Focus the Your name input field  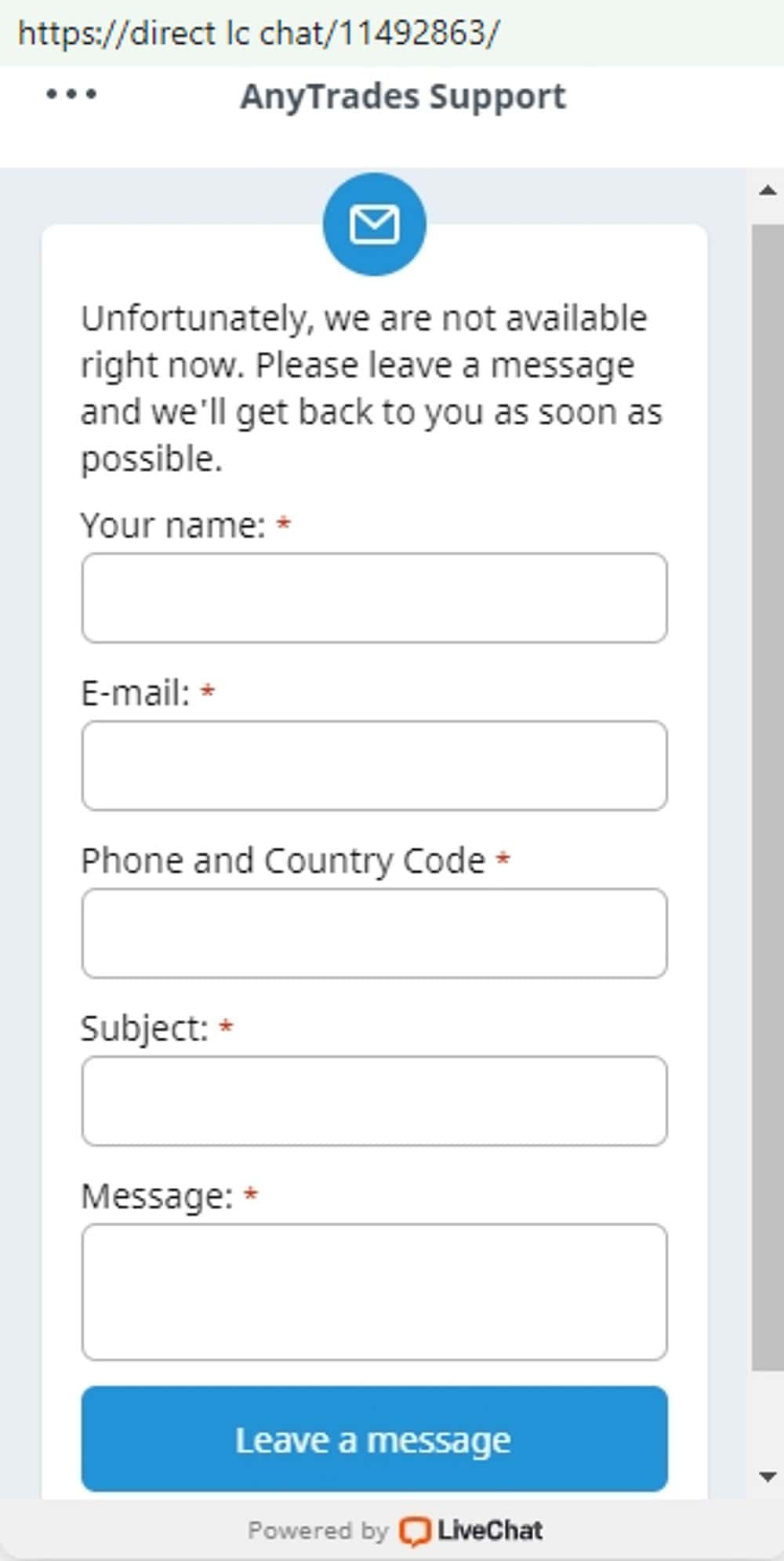pos(374,598)
